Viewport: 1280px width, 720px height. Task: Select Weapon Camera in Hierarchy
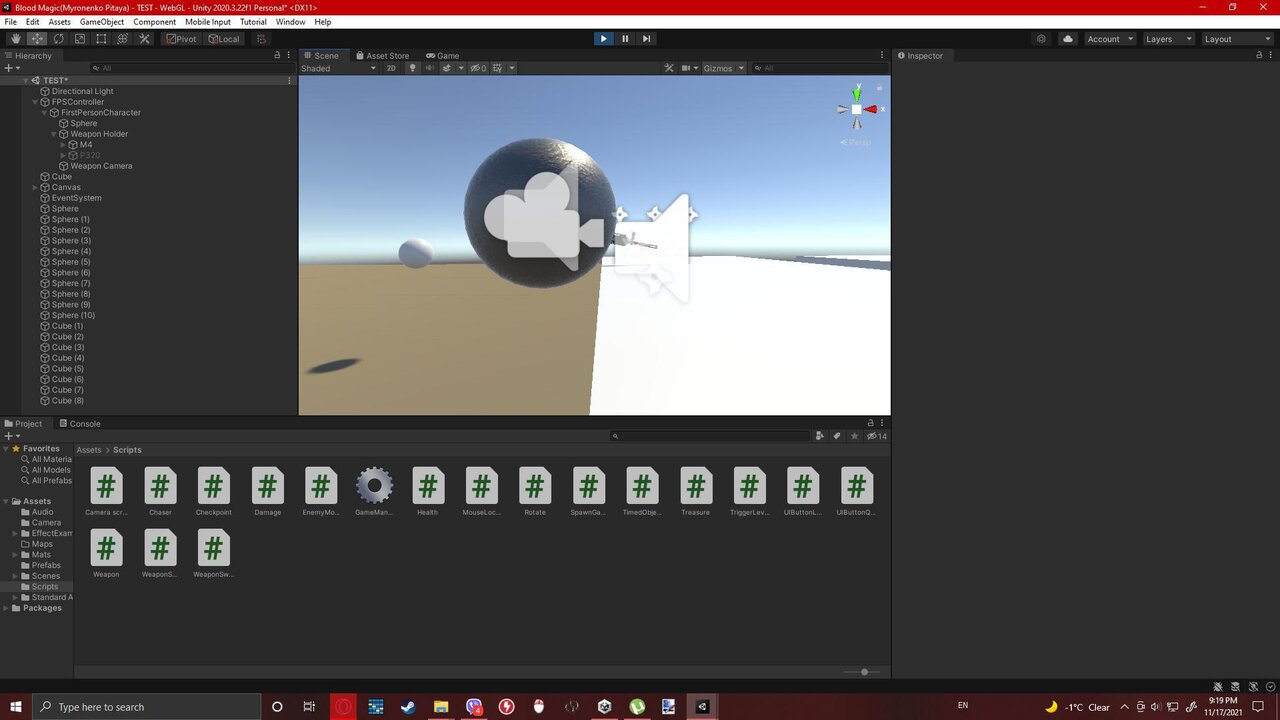[x=100, y=166]
